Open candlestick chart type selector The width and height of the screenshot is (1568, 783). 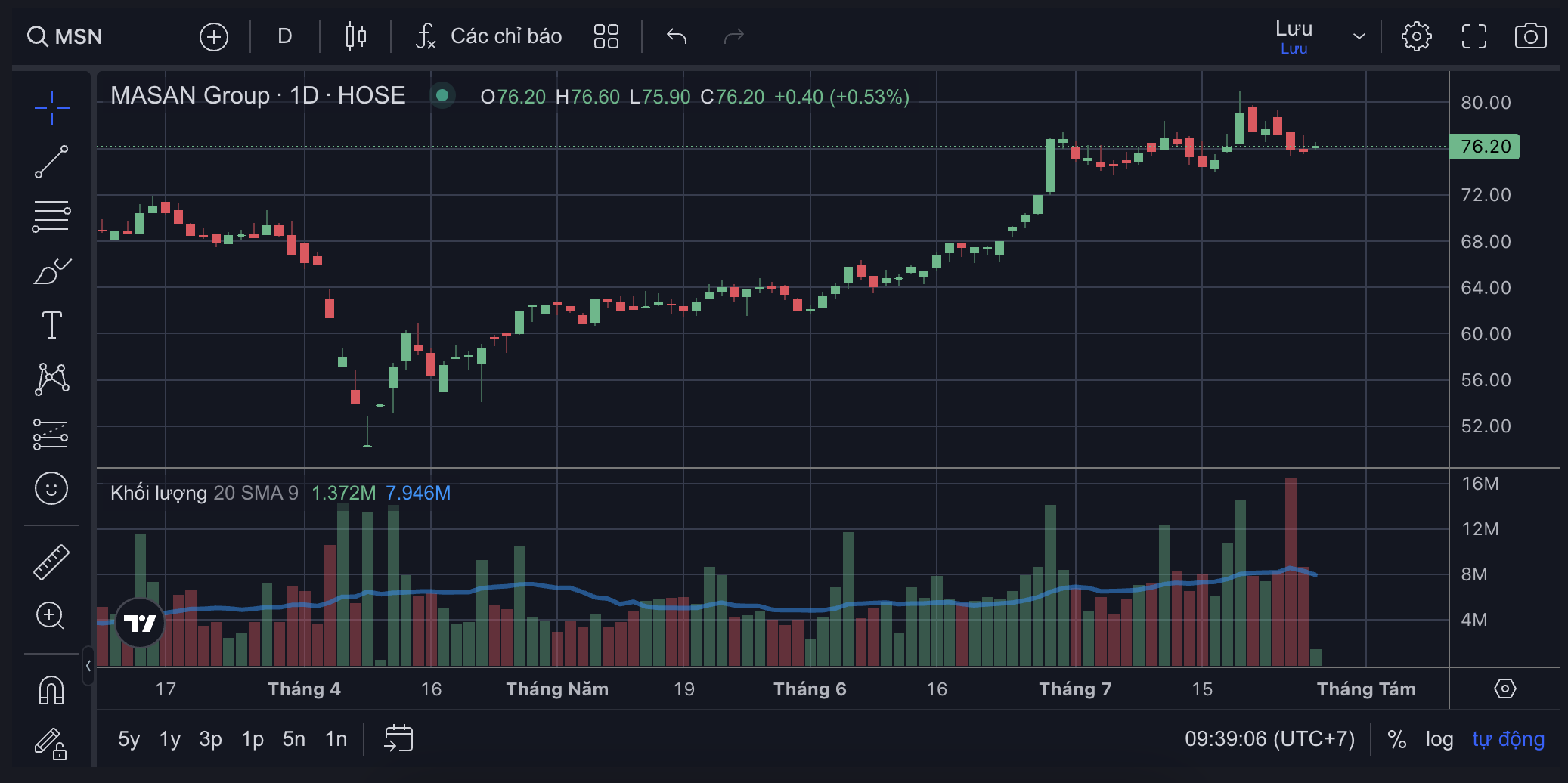pos(355,36)
